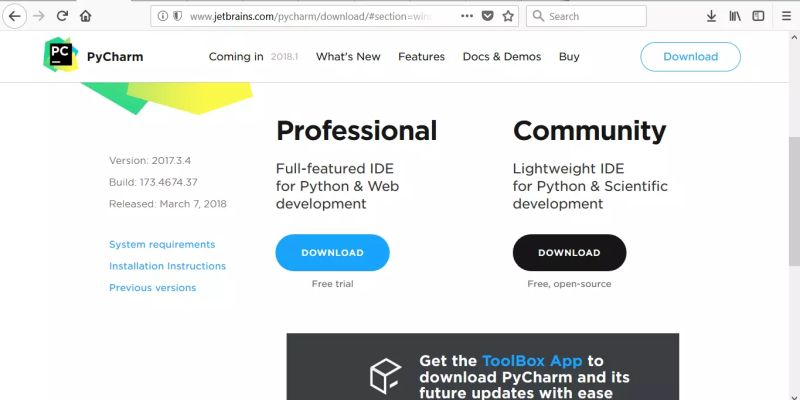Screen dimensions: 800x400
Task: Click the Released: March 7, 2018 text
Action: coord(168,204)
